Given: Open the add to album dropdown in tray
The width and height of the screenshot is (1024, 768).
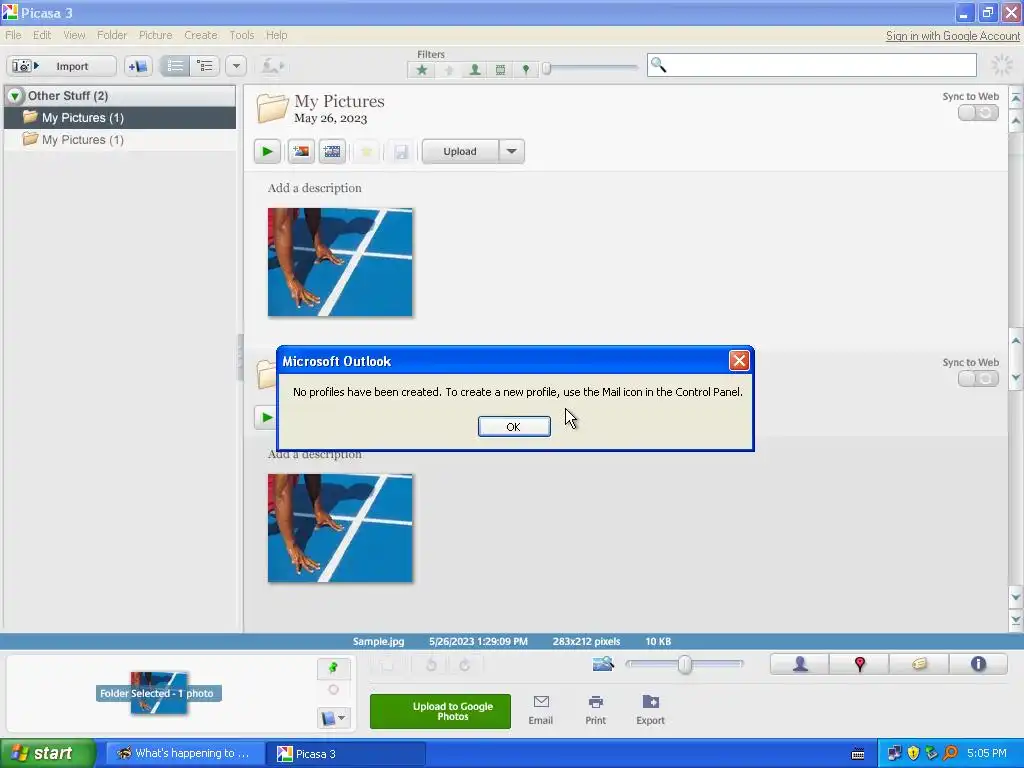Looking at the screenshot, I should point(334,718).
